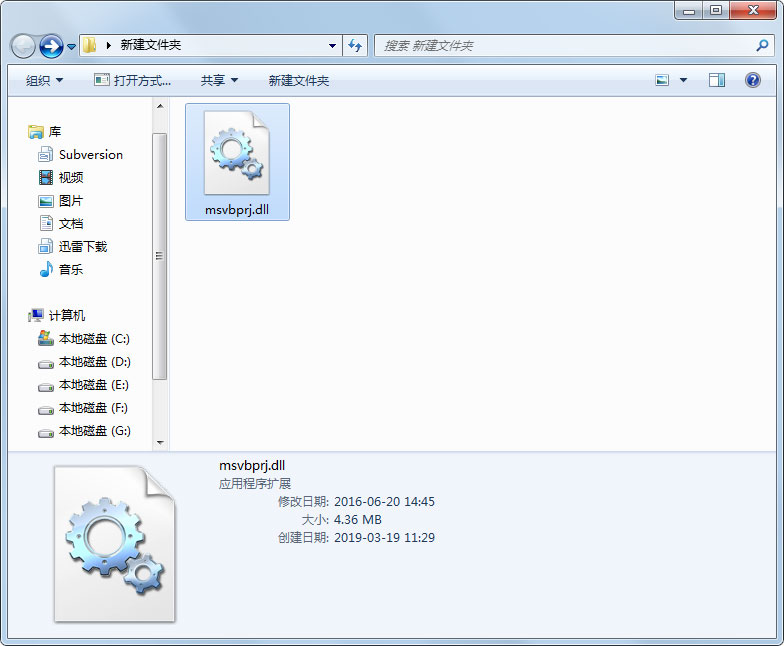Click the D: drive icon
The width and height of the screenshot is (784, 646).
pyautogui.click(x=46, y=364)
